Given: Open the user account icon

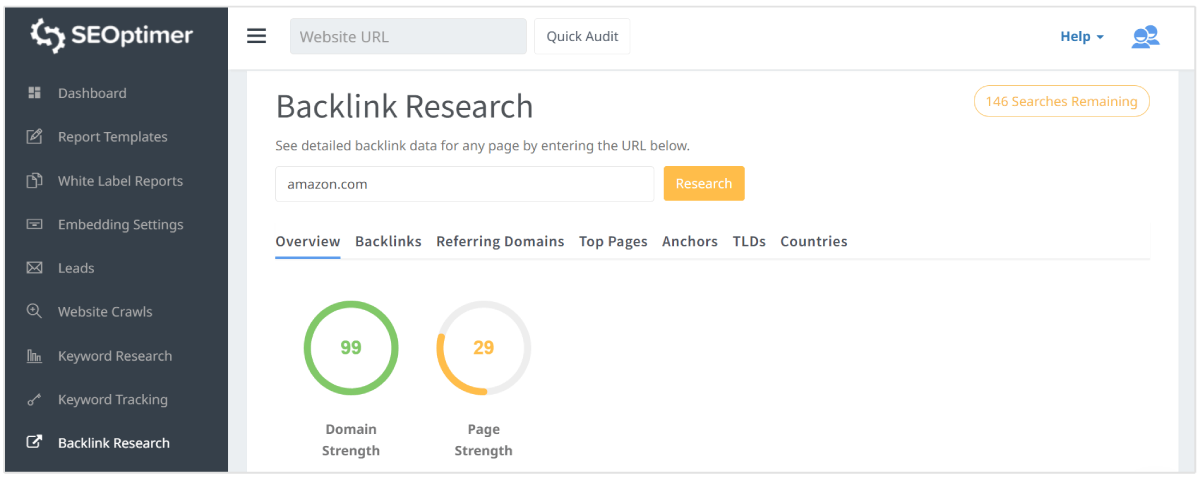Looking at the screenshot, I should click(1145, 37).
